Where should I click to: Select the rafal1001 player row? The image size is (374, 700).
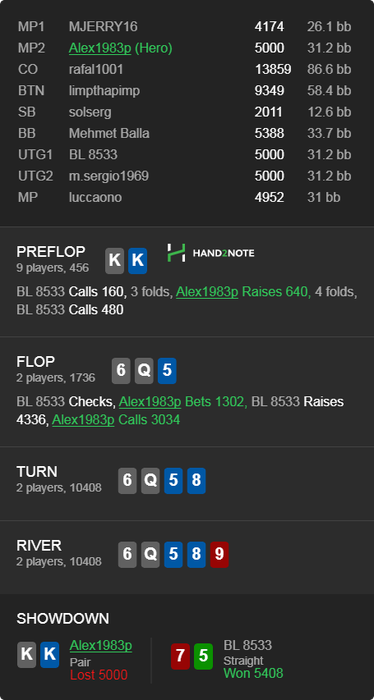pyautogui.click(x=187, y=70)
